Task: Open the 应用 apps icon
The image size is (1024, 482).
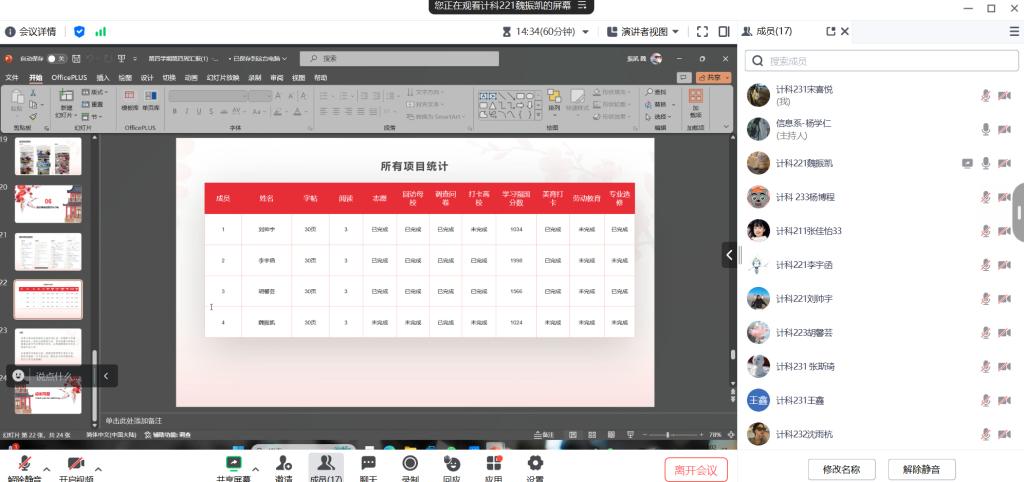Action: tap(493, 464)
